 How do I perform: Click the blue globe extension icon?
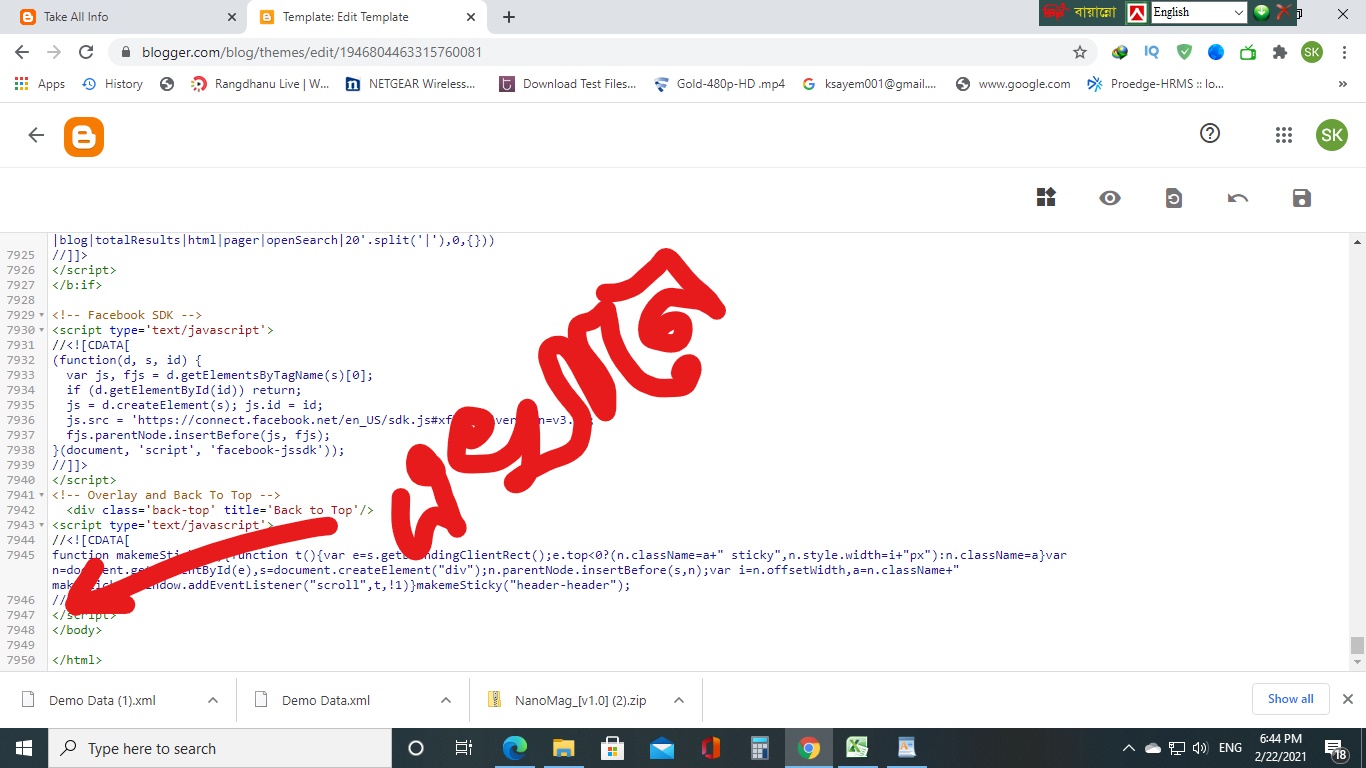[1216, 52]
